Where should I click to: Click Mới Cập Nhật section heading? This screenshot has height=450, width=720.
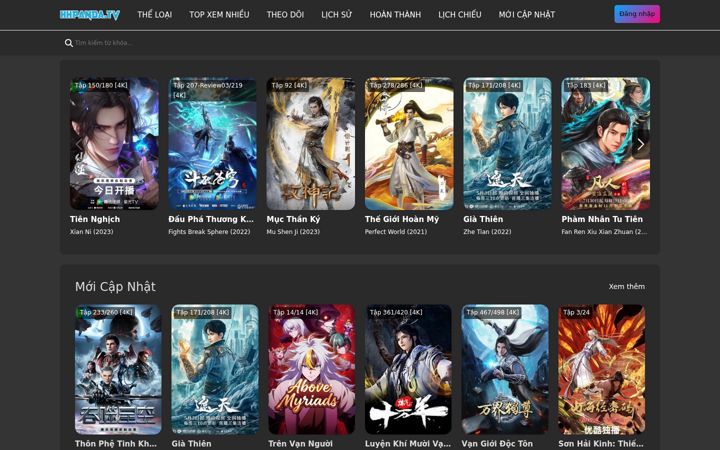click(115, 287)
